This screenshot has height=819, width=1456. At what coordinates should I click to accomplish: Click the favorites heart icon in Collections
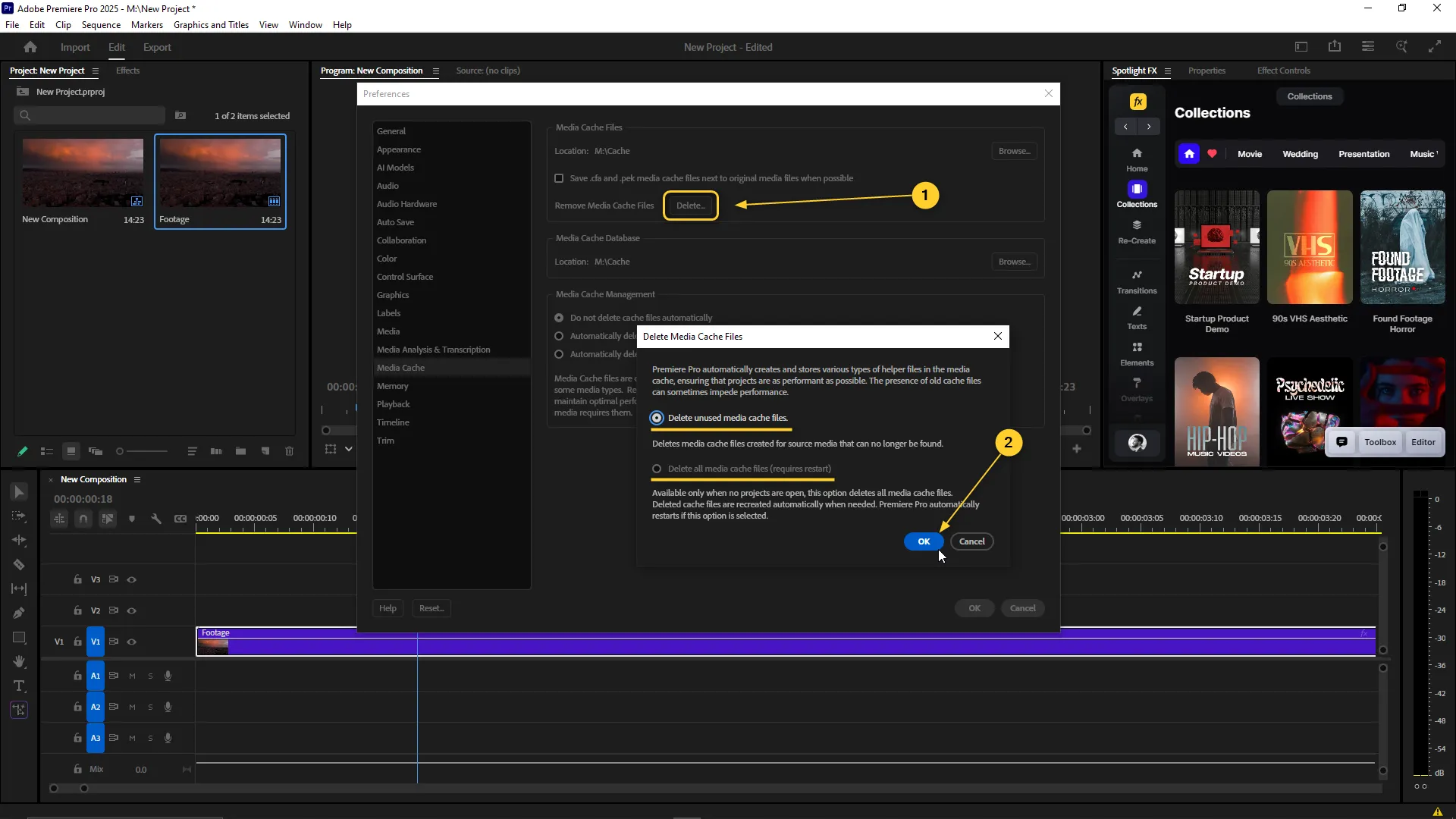(1212, 154)
